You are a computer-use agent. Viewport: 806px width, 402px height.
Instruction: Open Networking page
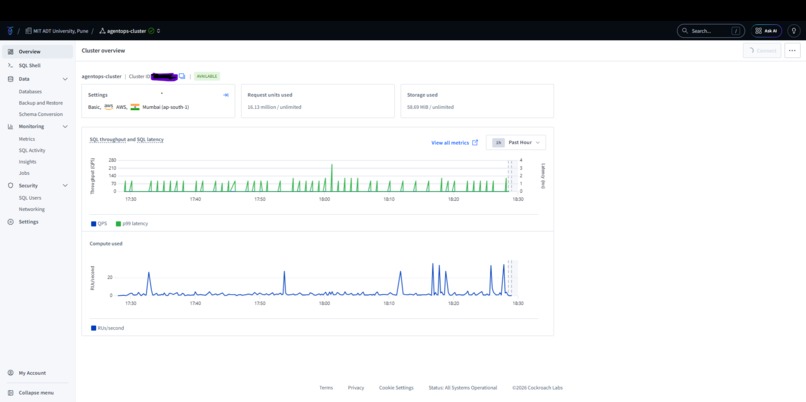coord(31,209)
